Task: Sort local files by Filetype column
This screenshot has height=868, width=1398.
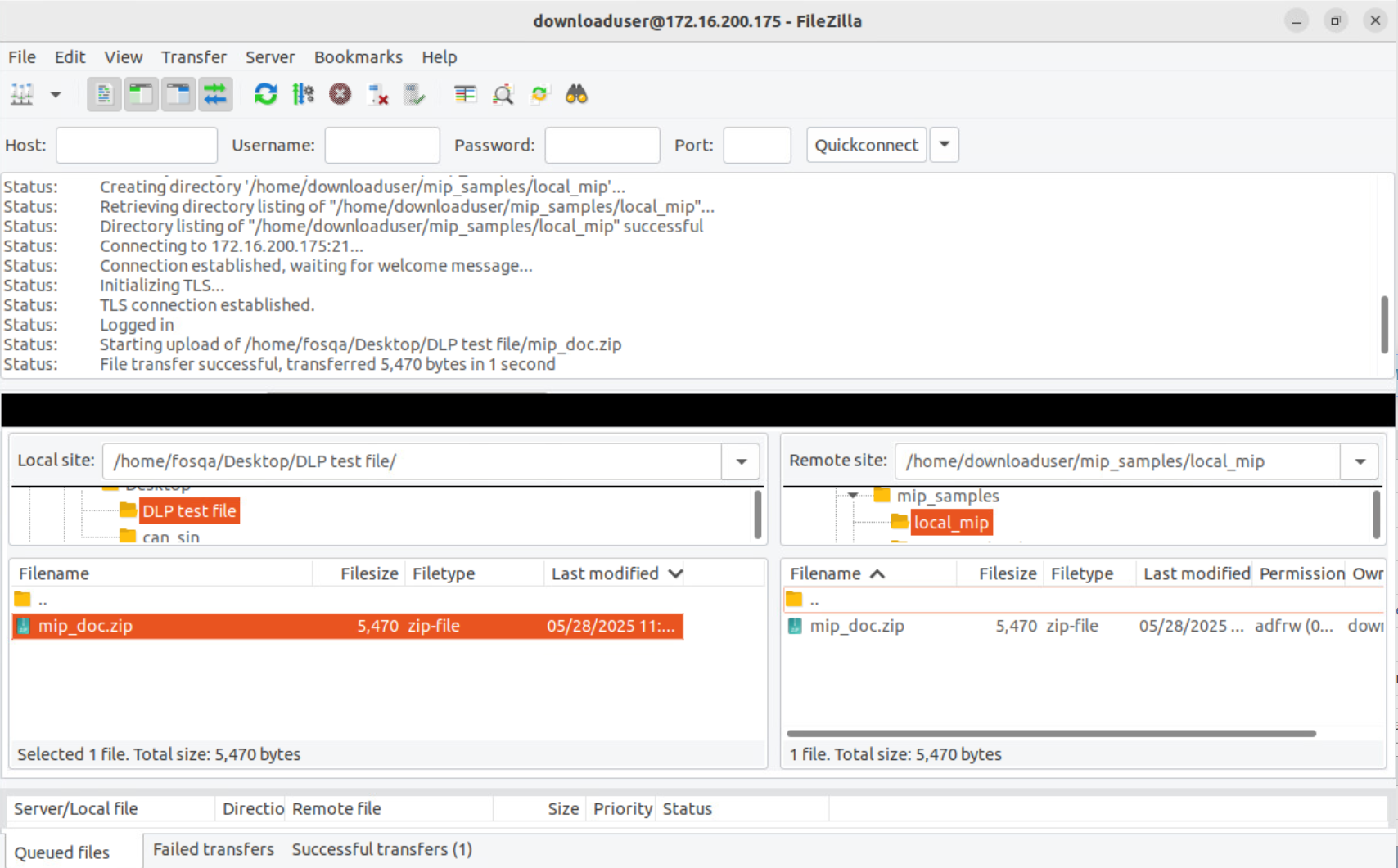Action: click(x=474, y=573)
